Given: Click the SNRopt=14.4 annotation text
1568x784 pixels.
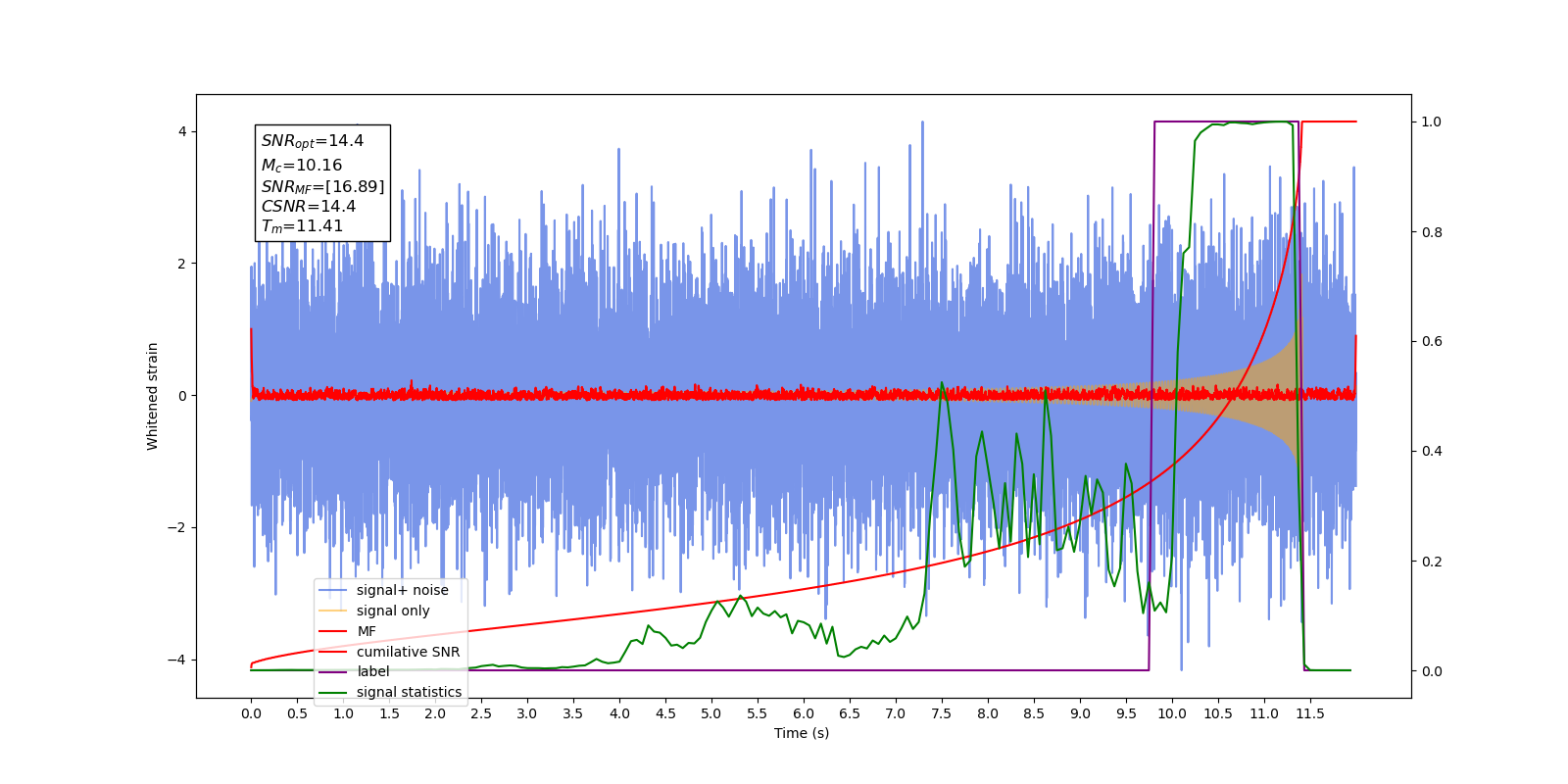Looking at the screenshot, I should [313, 141].
